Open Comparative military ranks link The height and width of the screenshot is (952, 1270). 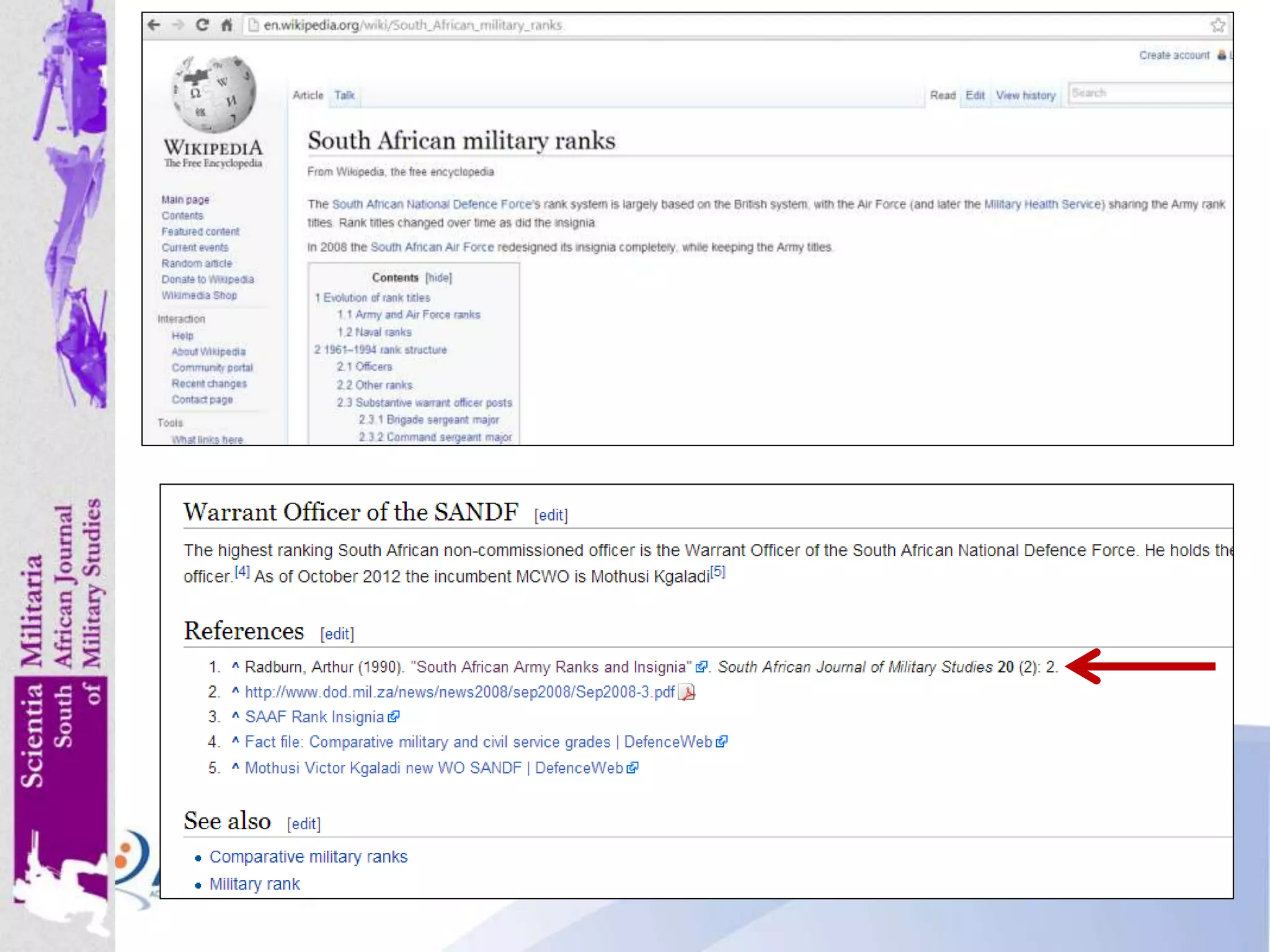pos(308,857)
